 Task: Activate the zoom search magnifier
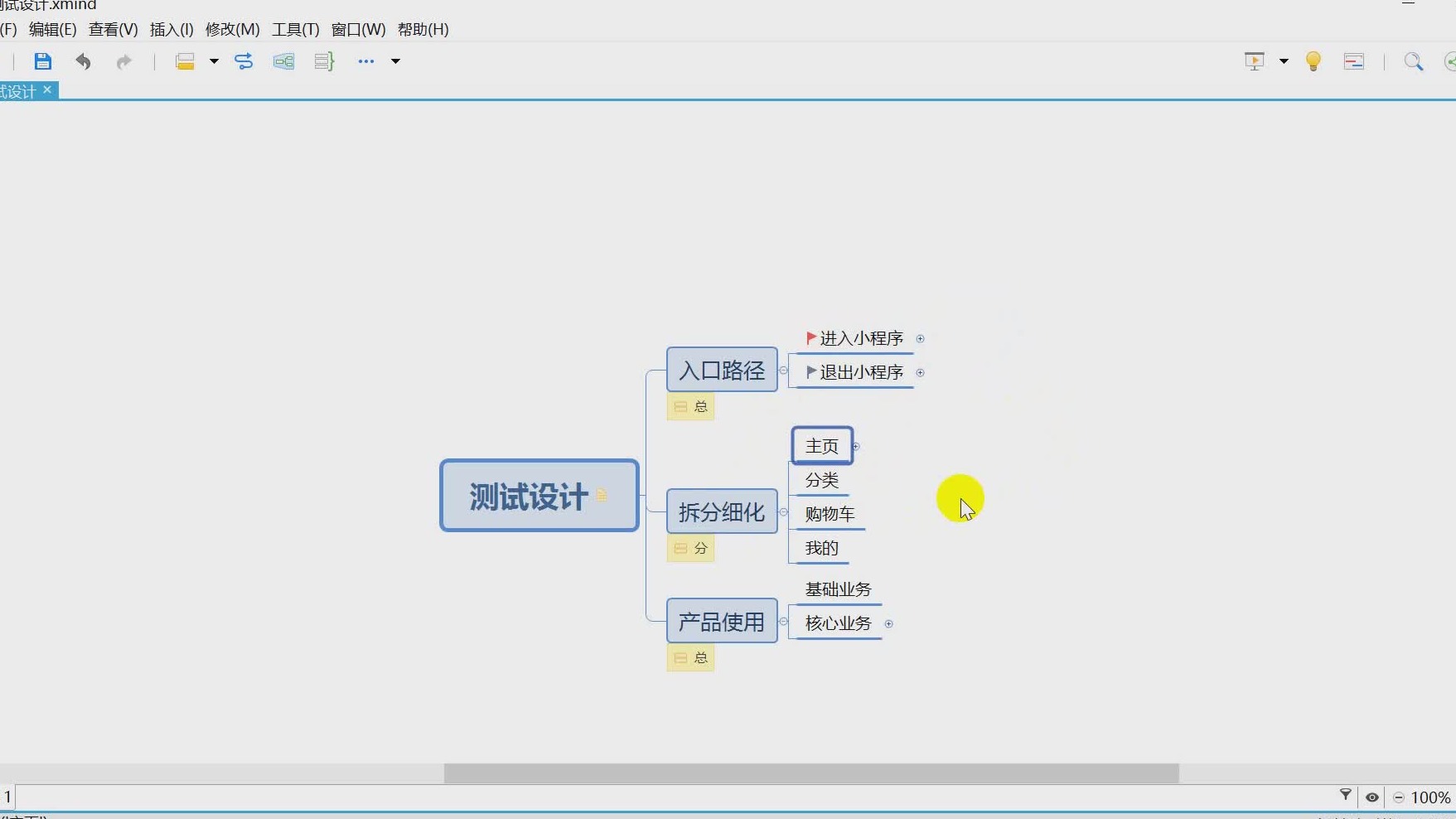point(1415,61)
